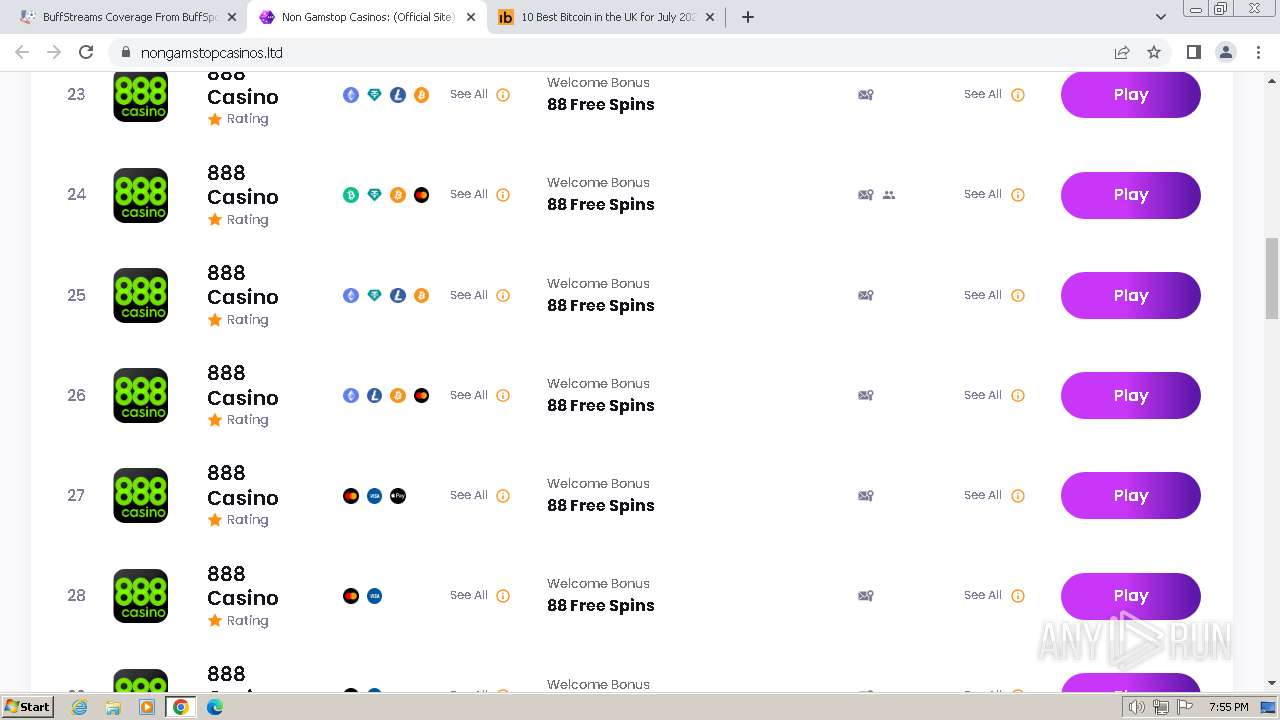Close the BuffStreams Coverage tab
Image resolution: width=1280 pixels, height=720 pixels.
(232, 17)
